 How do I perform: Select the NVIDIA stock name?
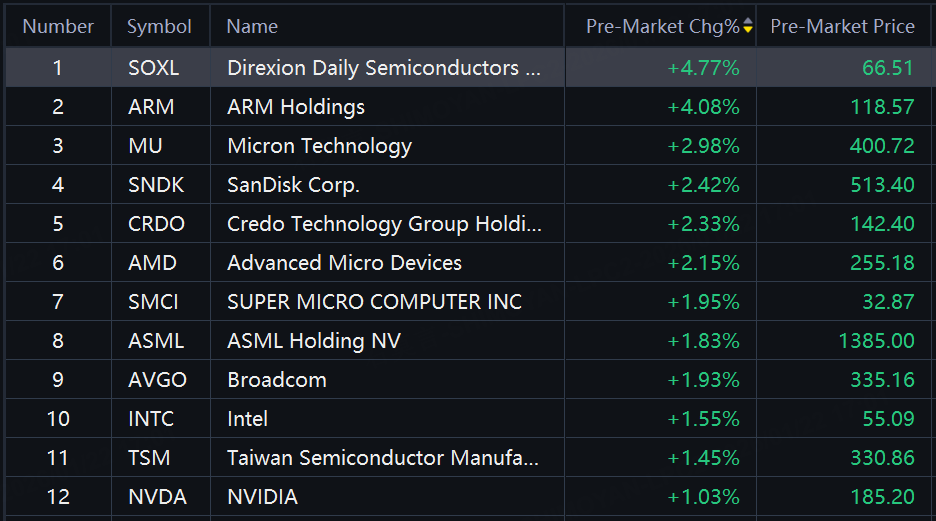262,497
